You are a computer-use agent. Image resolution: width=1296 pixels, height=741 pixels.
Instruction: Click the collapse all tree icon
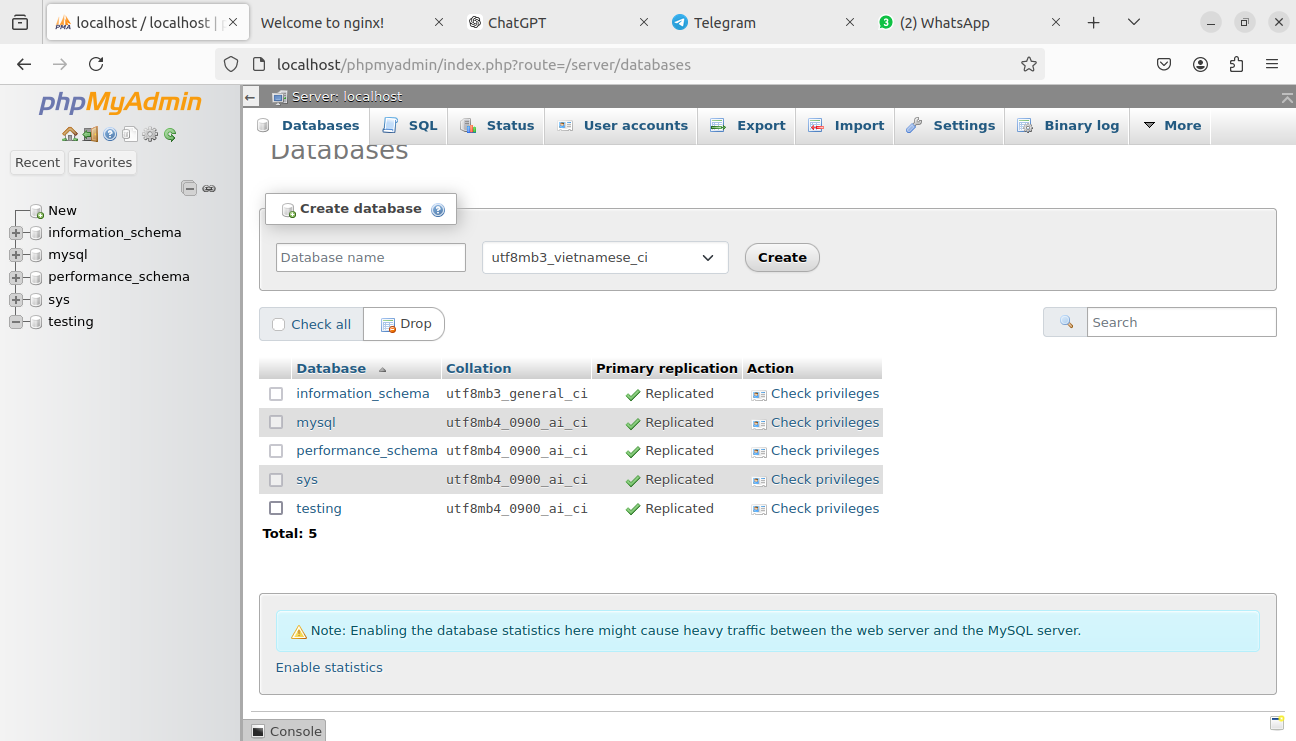(x=188, y=188)
